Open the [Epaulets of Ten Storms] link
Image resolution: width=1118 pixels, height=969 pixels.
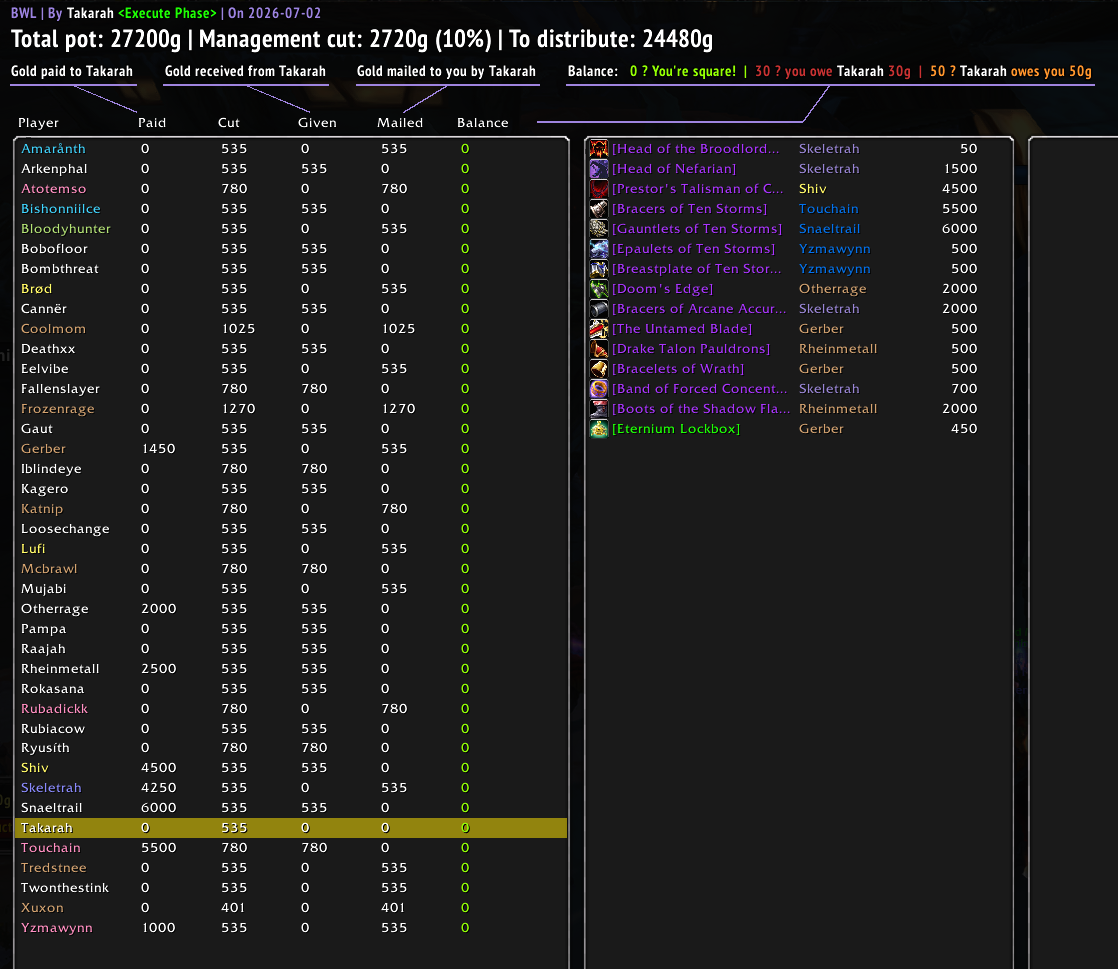(x=693, y=248)
